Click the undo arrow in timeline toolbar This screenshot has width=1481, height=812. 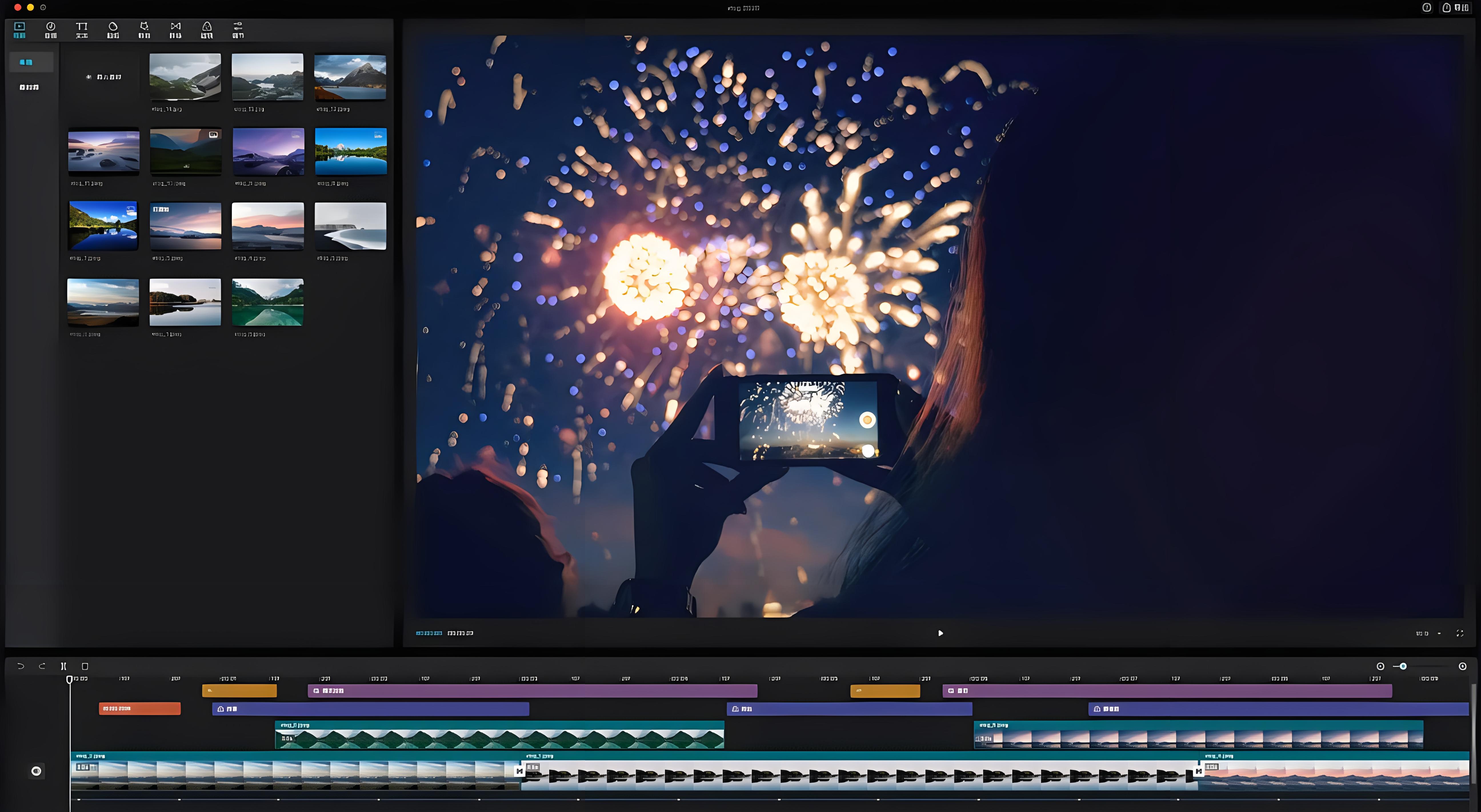coord(21,666)
